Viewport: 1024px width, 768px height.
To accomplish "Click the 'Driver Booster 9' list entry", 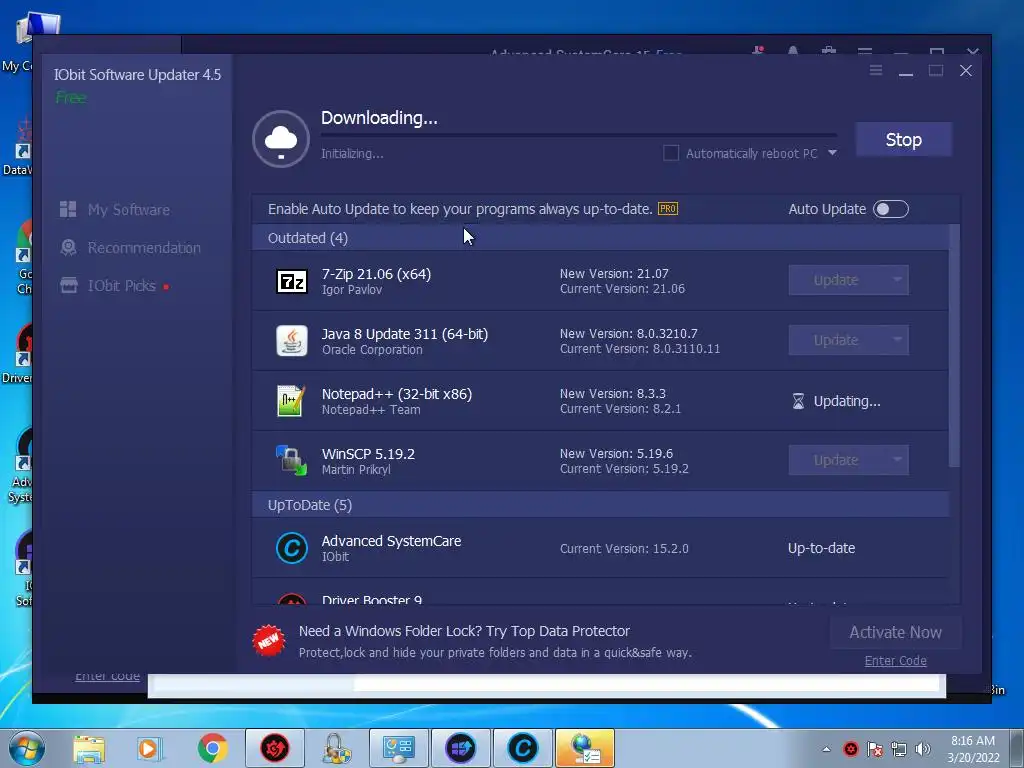I will click(372, 600).
